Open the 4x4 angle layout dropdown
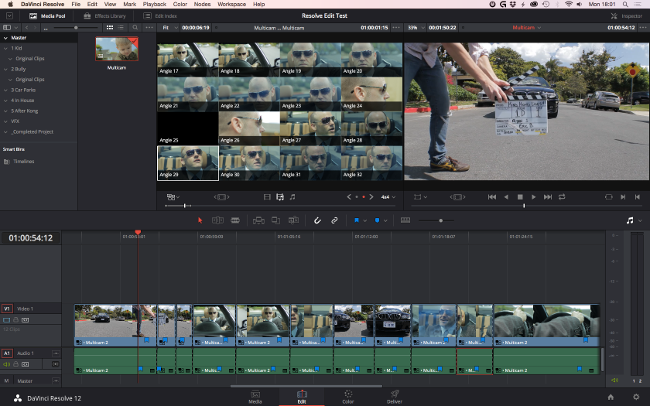Image resolution: width=650 pixels, height=406 pixels. tap(388, 197)
